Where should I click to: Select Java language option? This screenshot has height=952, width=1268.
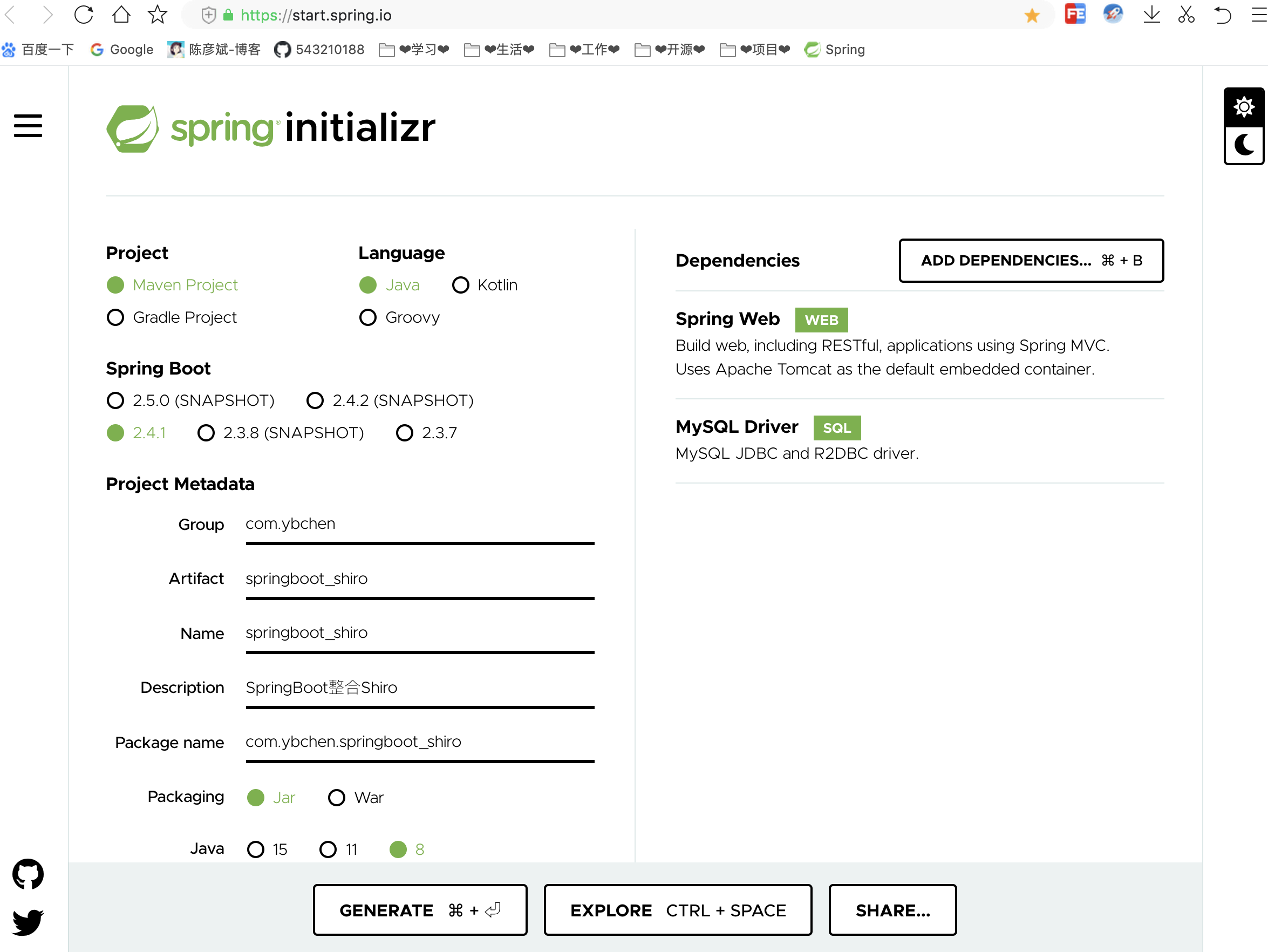click(390, 285)
